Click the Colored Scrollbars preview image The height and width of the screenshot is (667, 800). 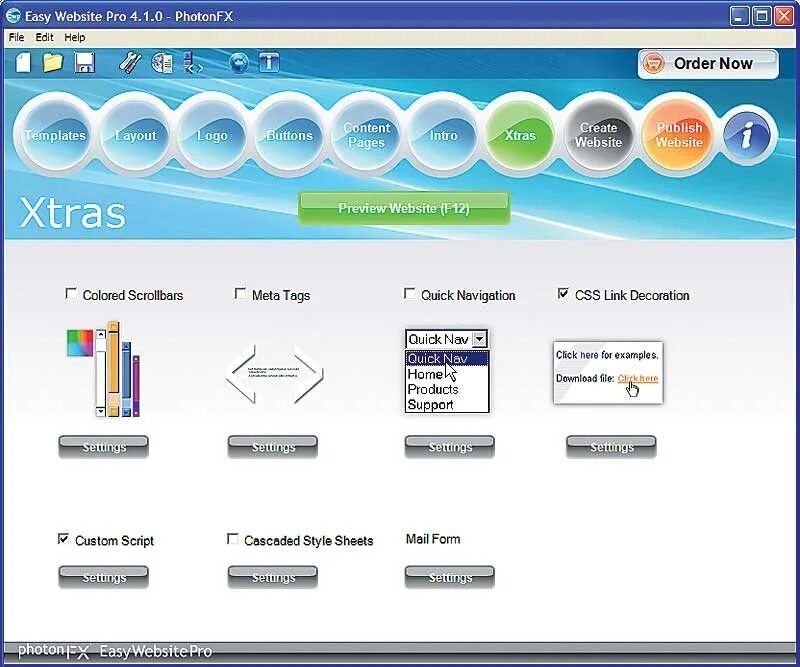[104, 369]
